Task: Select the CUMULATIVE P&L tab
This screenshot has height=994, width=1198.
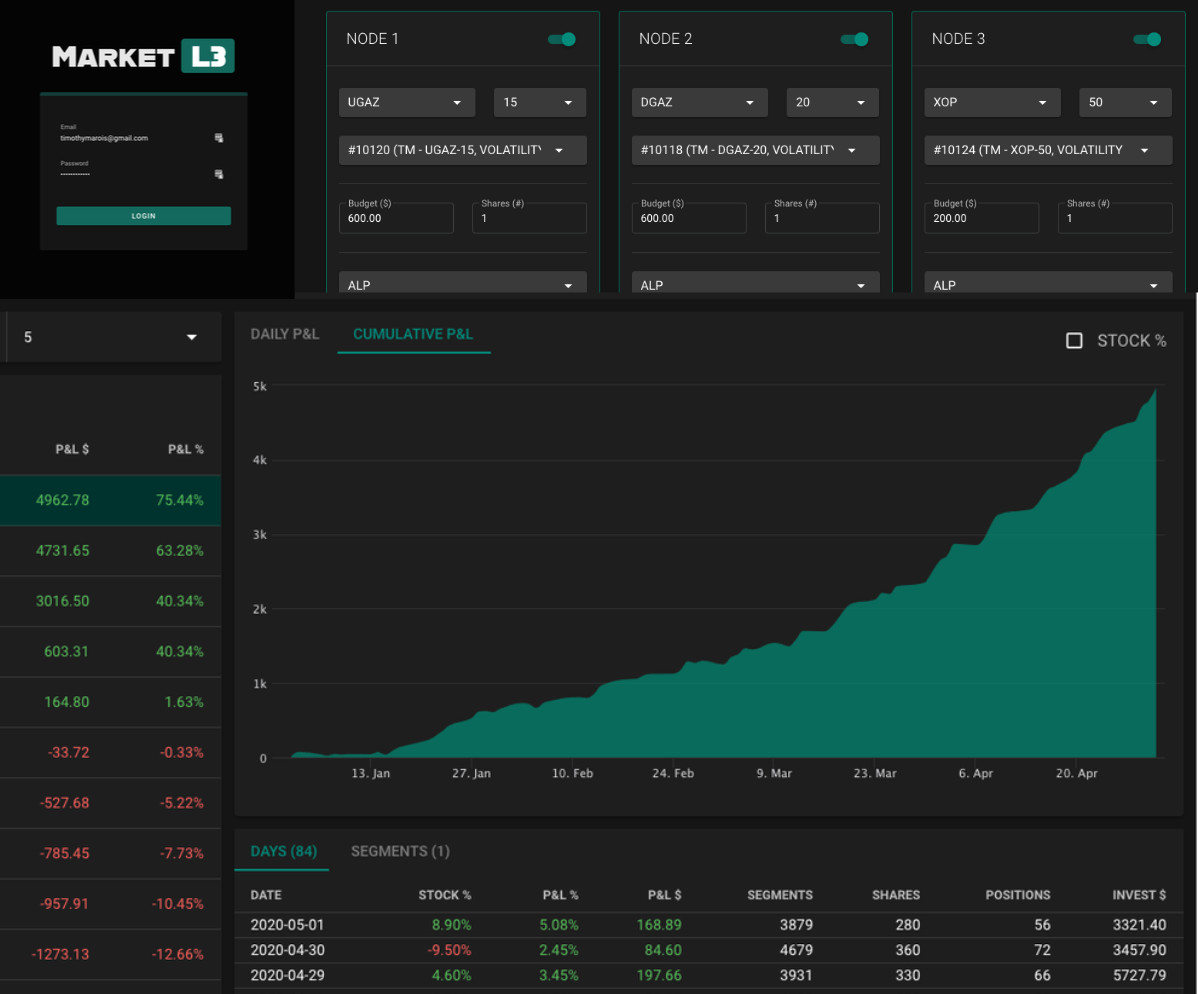Action: [x=414, y=334]
